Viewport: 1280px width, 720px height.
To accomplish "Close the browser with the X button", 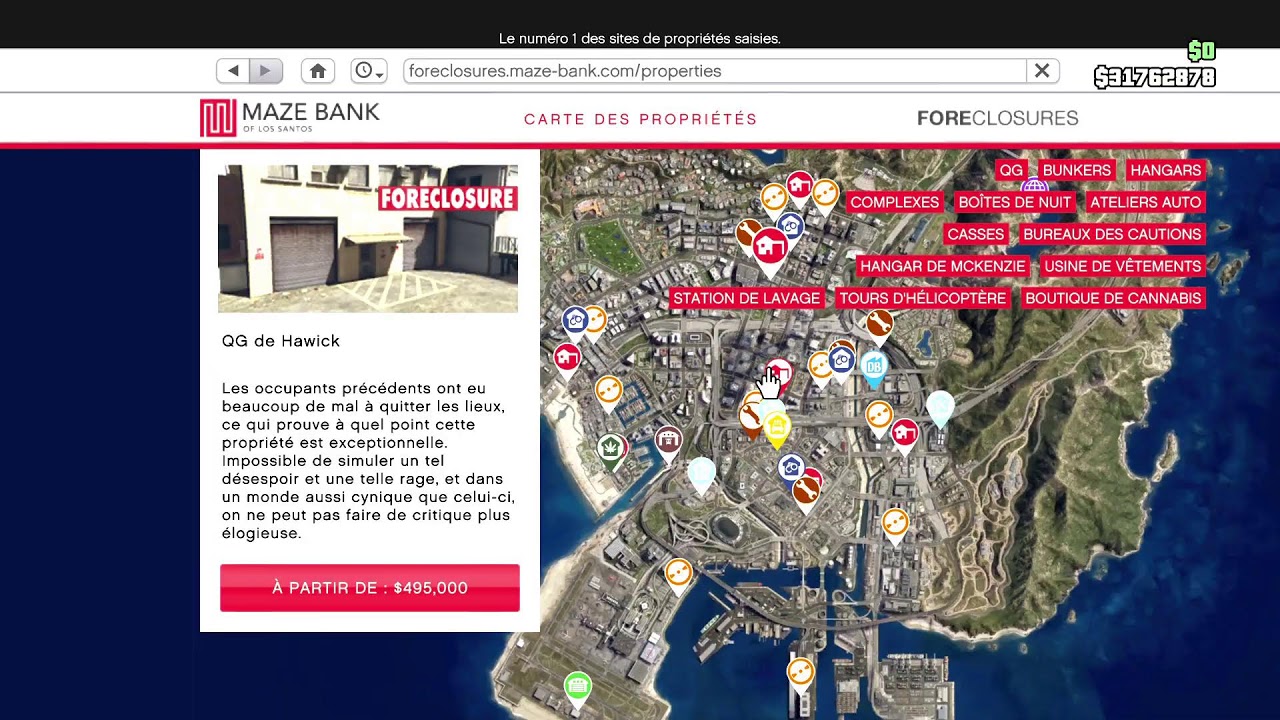I will pos(1041,71).
